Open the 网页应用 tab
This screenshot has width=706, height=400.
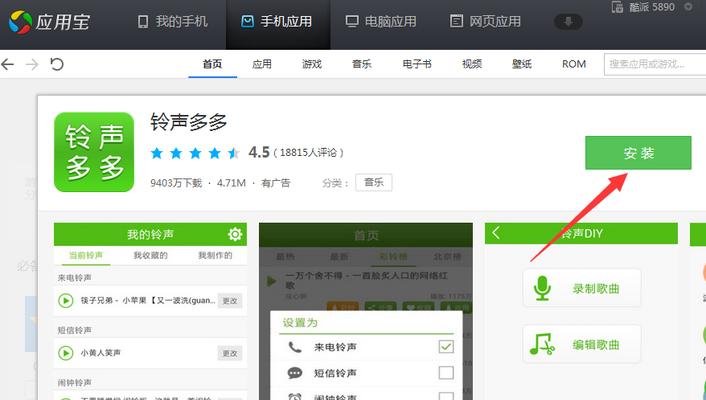coord(485,22)
